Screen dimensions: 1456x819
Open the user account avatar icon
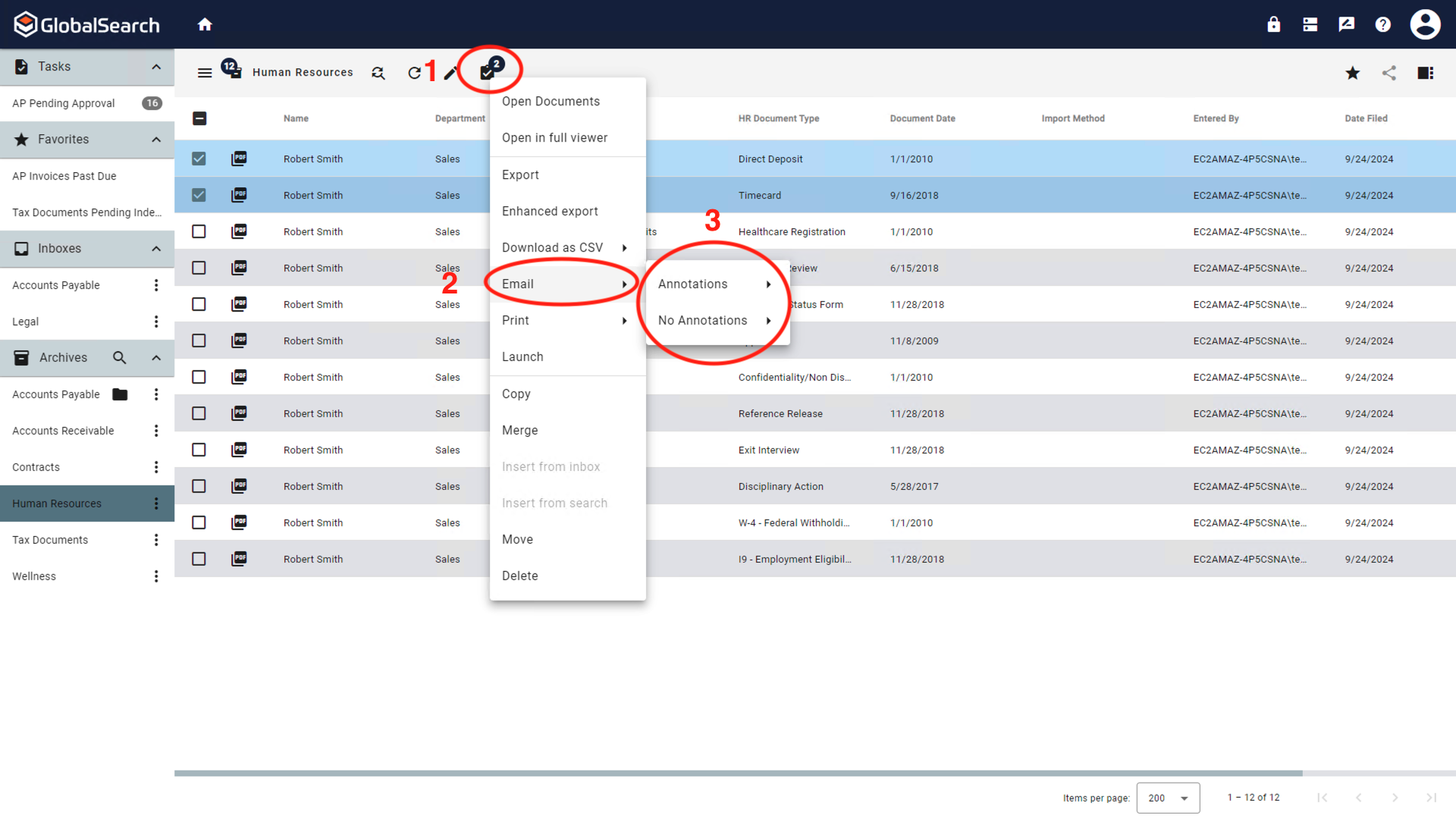tap(1424, 24)
